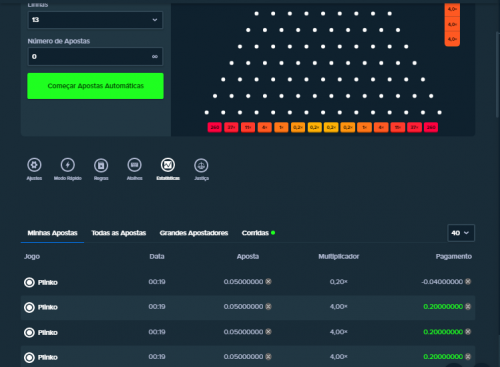Click the 0.05000000 bet in the 0,20× row
Viewport: 500px width, 367px height.
[x=243, y=282]
